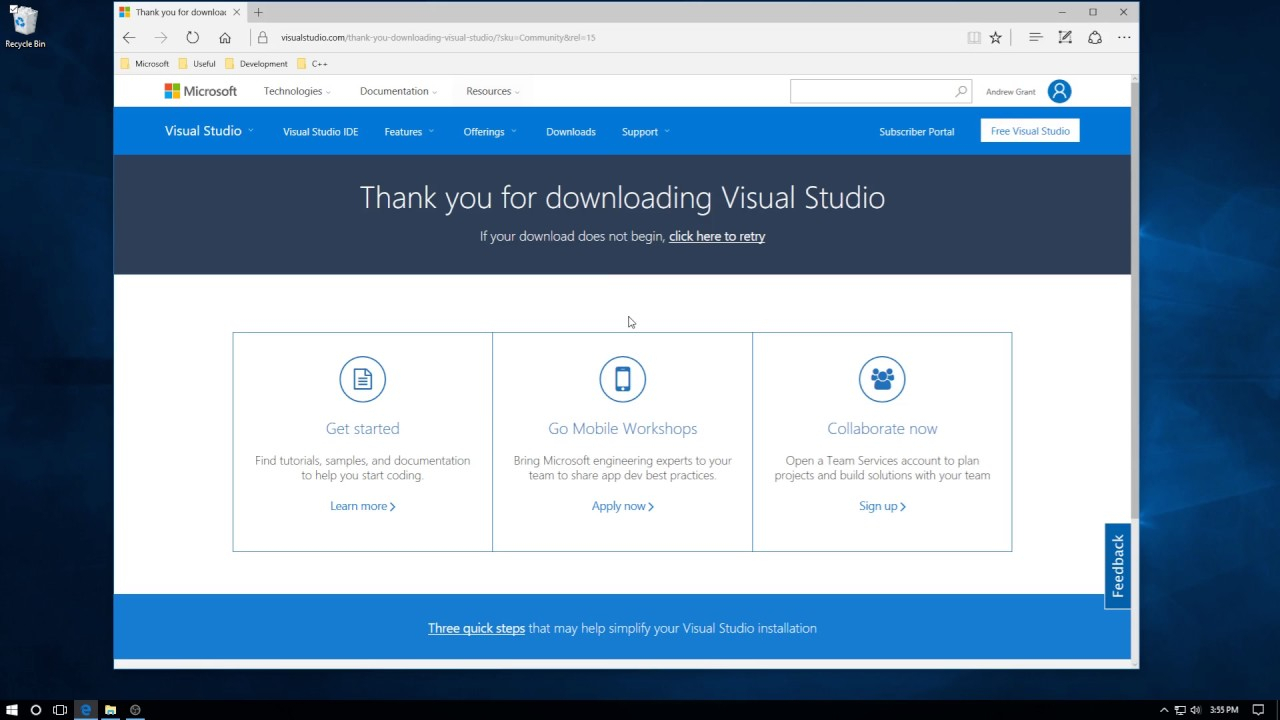The width and height of the screenshot is (1280, 720).
Task: Click the Collaborate now people icon
Action: point(882,379)
